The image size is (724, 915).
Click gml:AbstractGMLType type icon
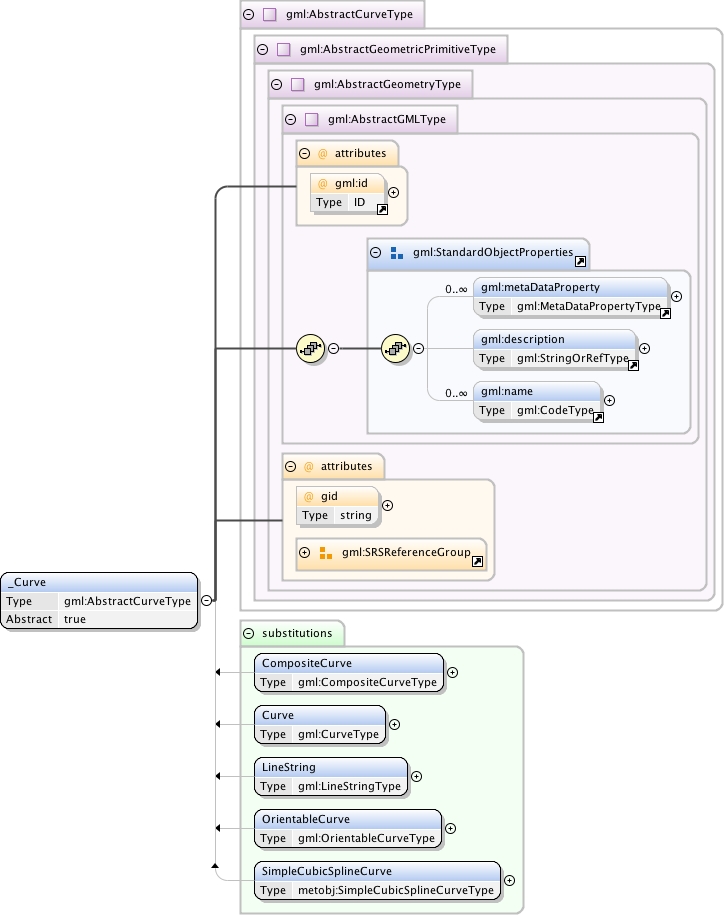pyautogui.click(x=312, y=120)
